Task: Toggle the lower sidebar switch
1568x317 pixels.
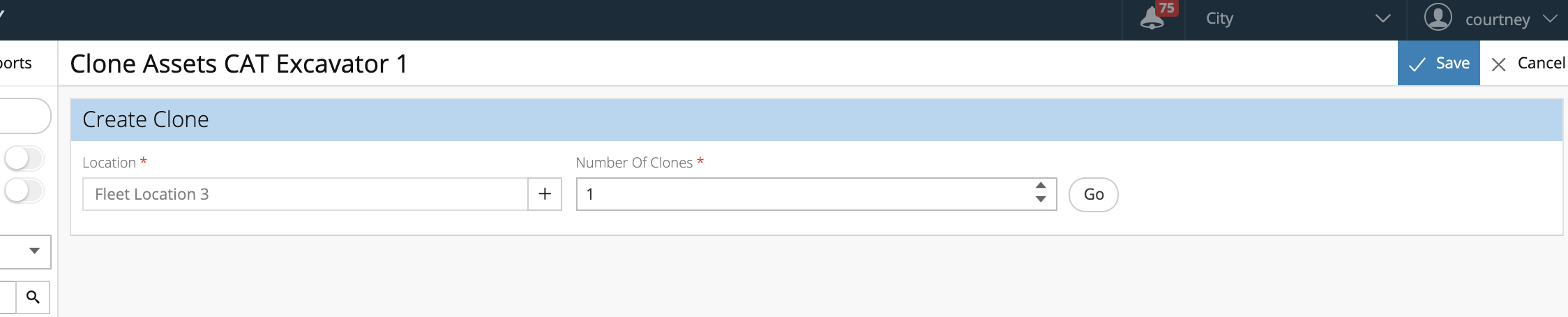Action: coord(24,191)
